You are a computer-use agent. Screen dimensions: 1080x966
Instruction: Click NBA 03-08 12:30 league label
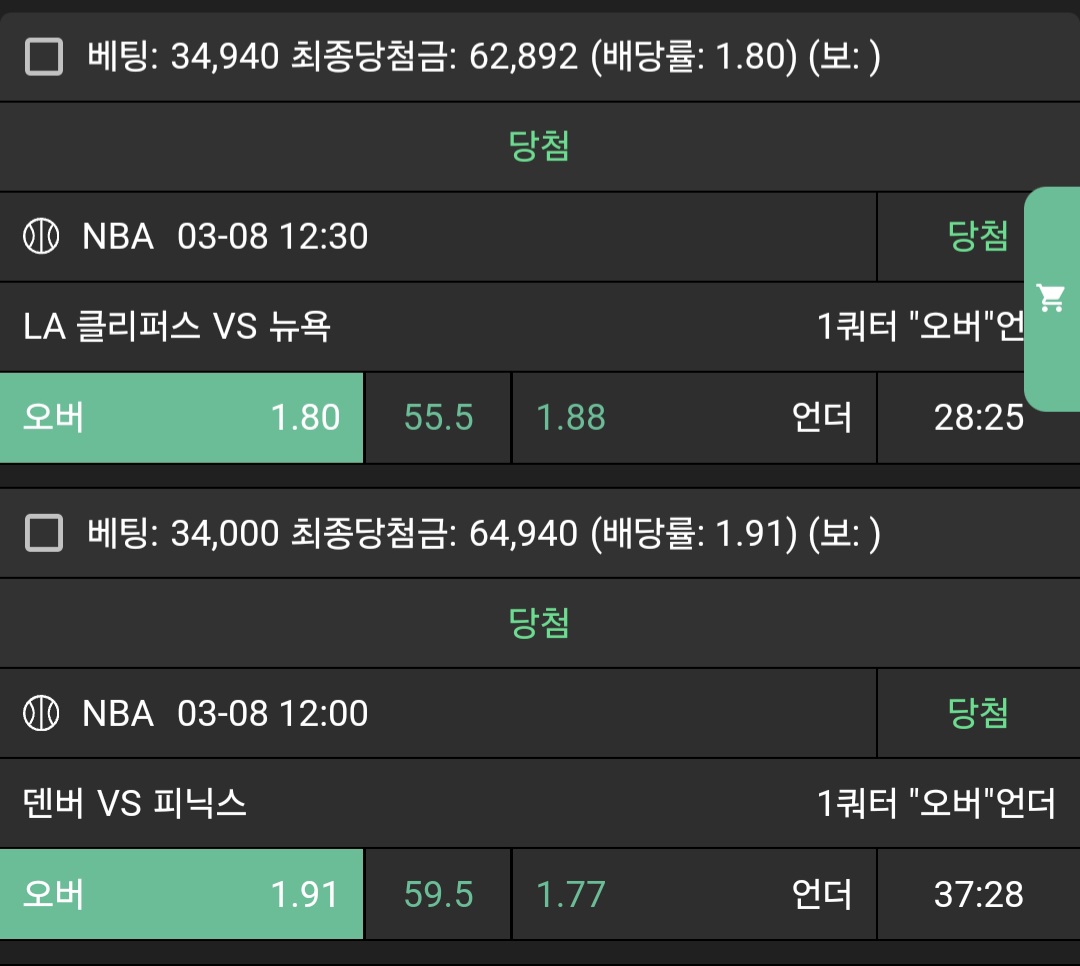pyautogui.click(x=225, y=237)
